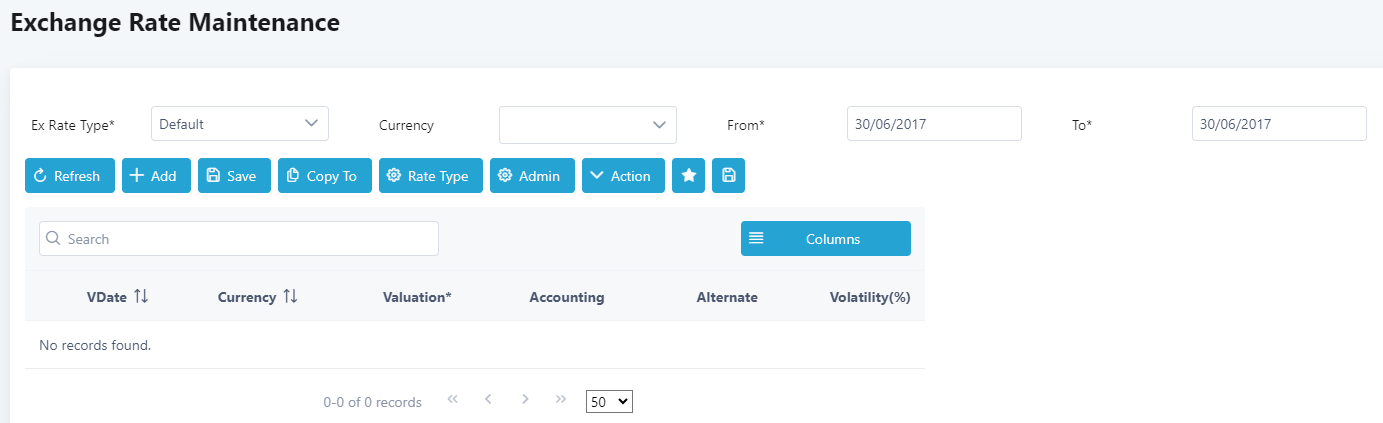Open the Action menu button
The height and width of the screenshot is (423, 1383).
(623, 176)
